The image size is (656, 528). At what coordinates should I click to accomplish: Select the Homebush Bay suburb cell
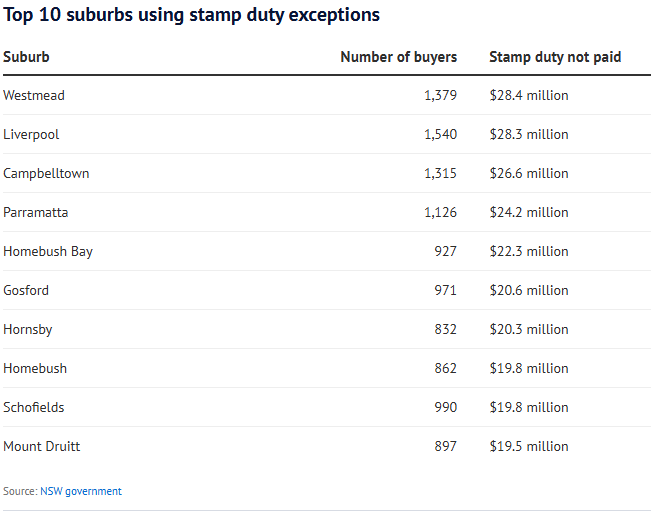(x=48, y=251)
